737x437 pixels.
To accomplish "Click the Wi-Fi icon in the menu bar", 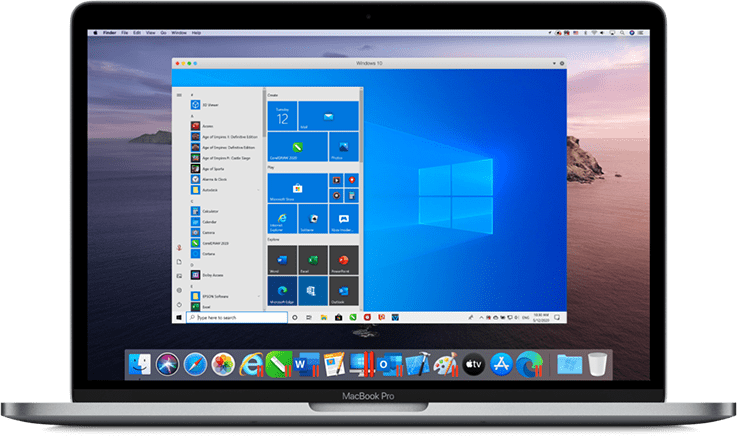I will coord(594,33).
